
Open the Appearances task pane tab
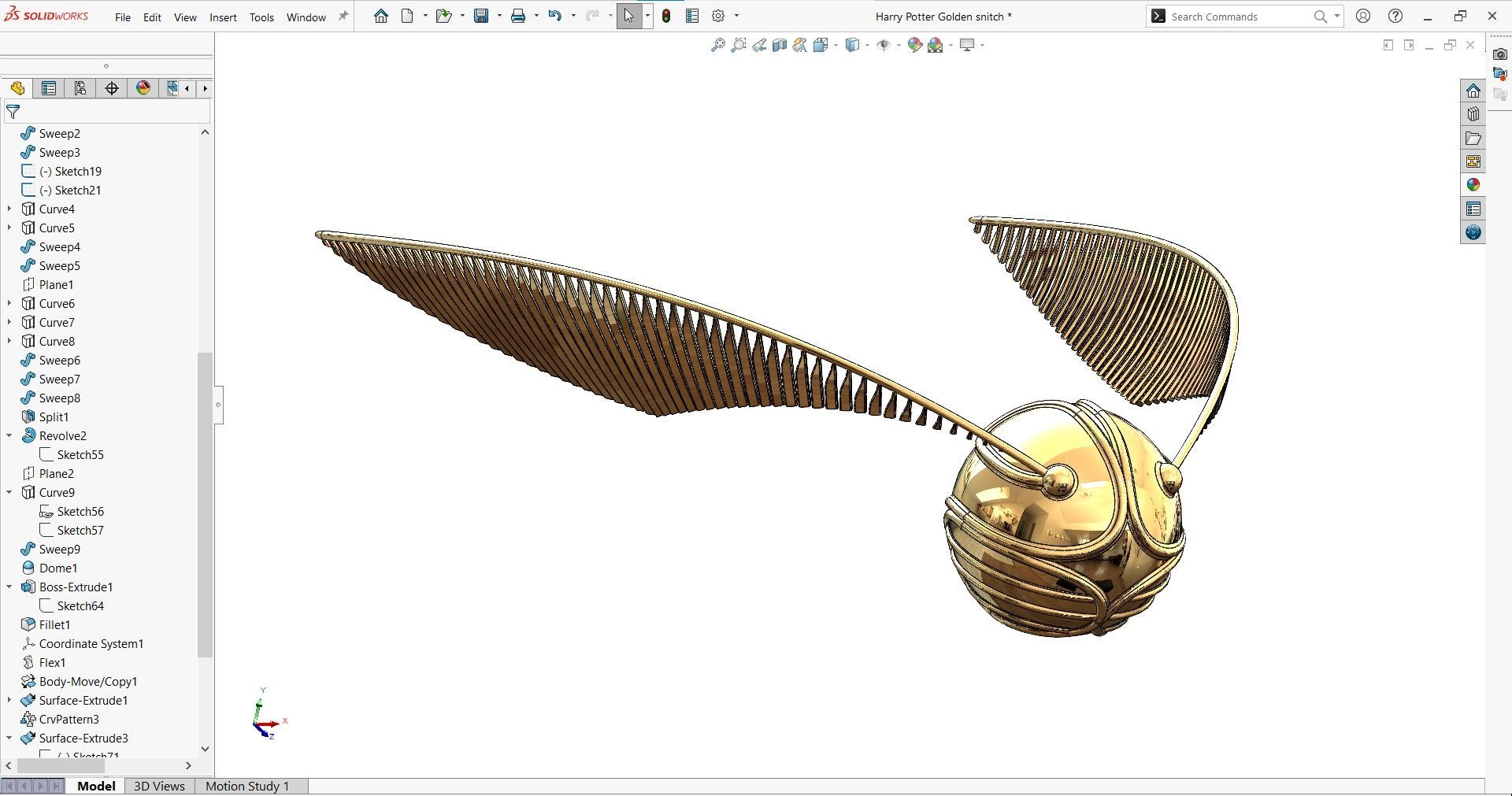point(1473,185)
